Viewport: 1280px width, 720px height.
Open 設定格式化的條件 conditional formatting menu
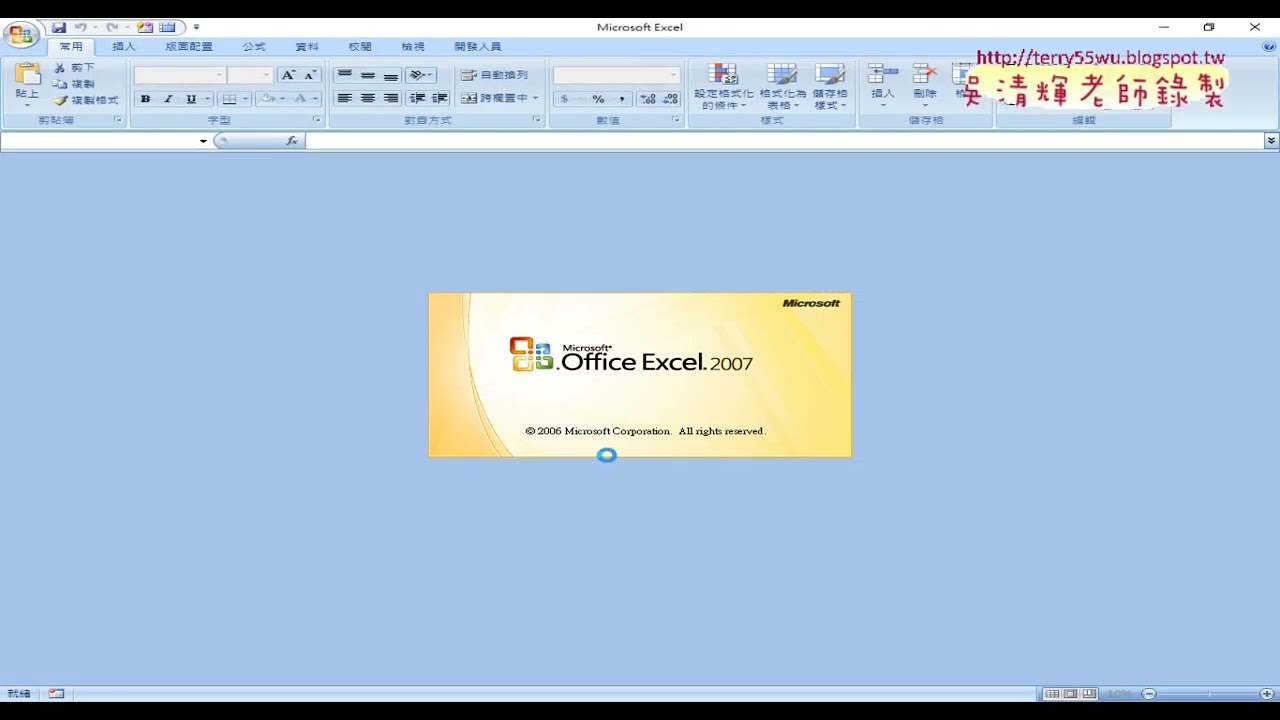[x=724, y=87]
